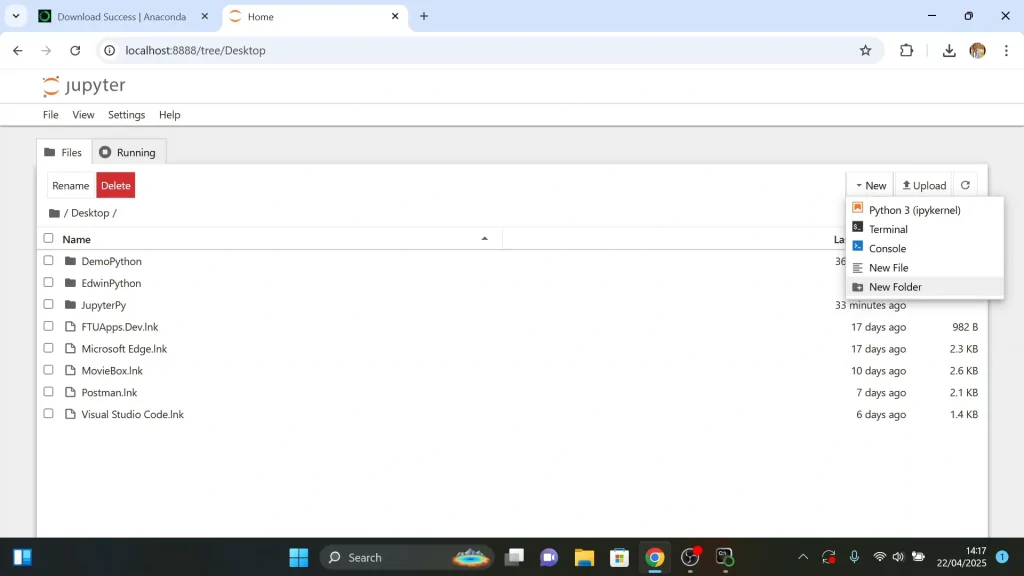Reload the page in Chrome

(x=75, y=50)
